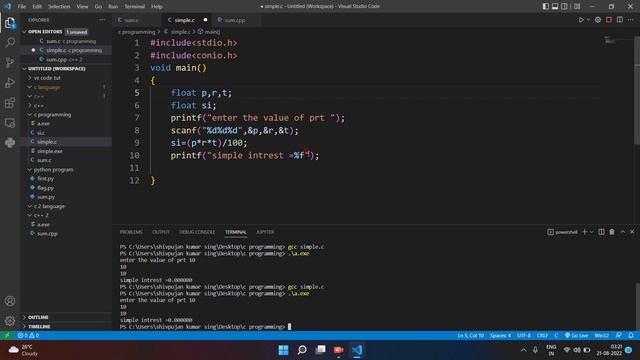Maximize the terminal panel size
This screenshot has height=360, width=640.
623,232
